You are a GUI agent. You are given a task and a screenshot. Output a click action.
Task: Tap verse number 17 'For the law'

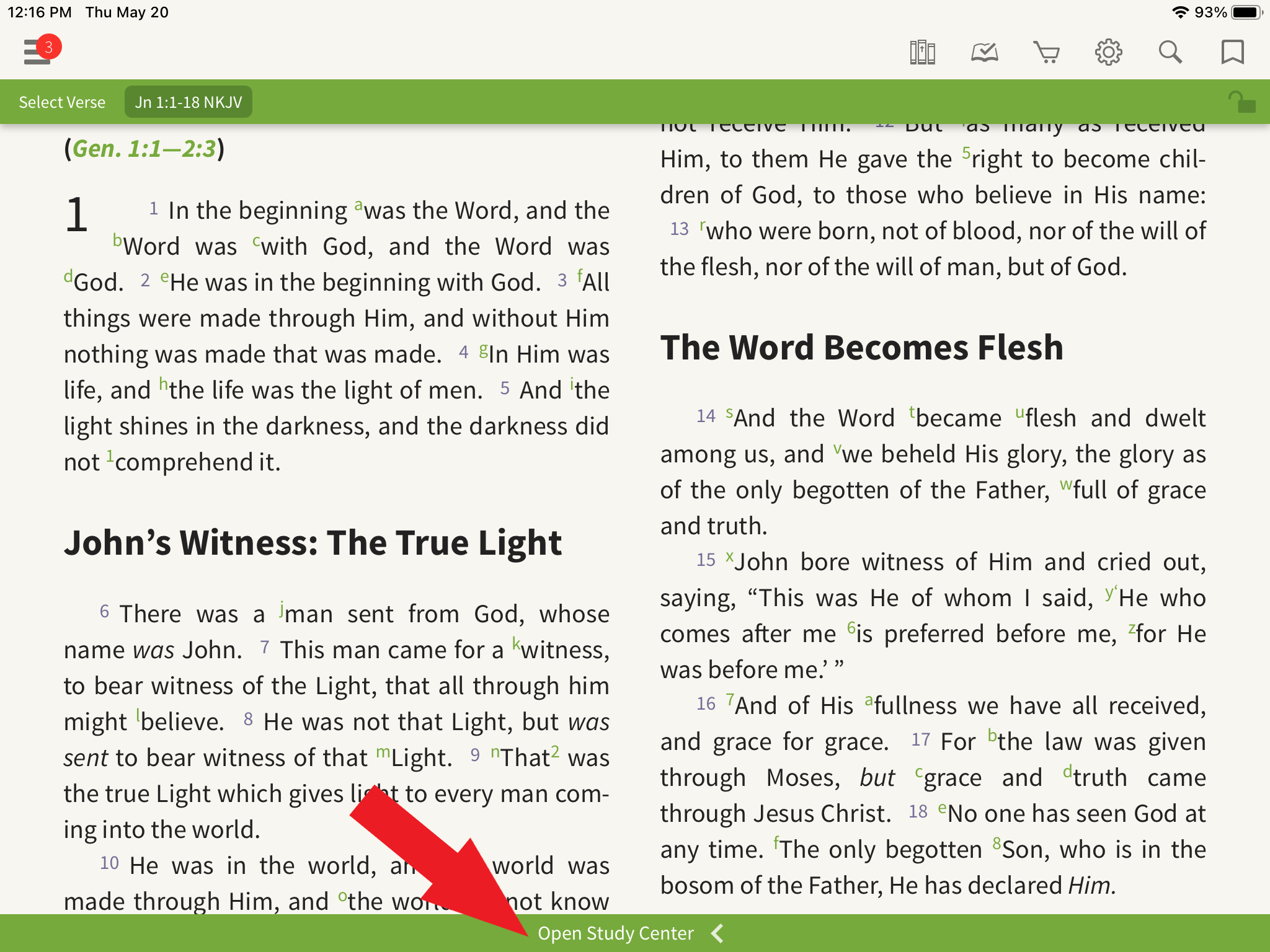[x=921, y=739]
